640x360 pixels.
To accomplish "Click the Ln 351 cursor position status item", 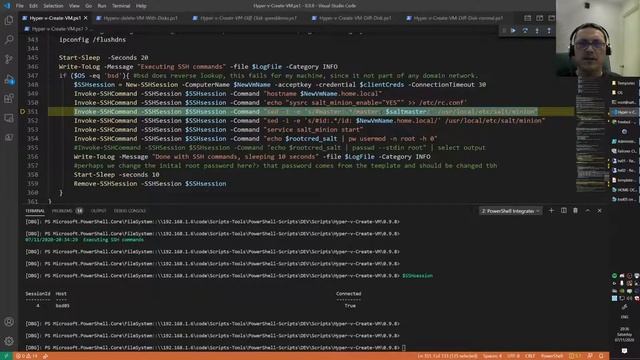I will click(x=447, y=356).
